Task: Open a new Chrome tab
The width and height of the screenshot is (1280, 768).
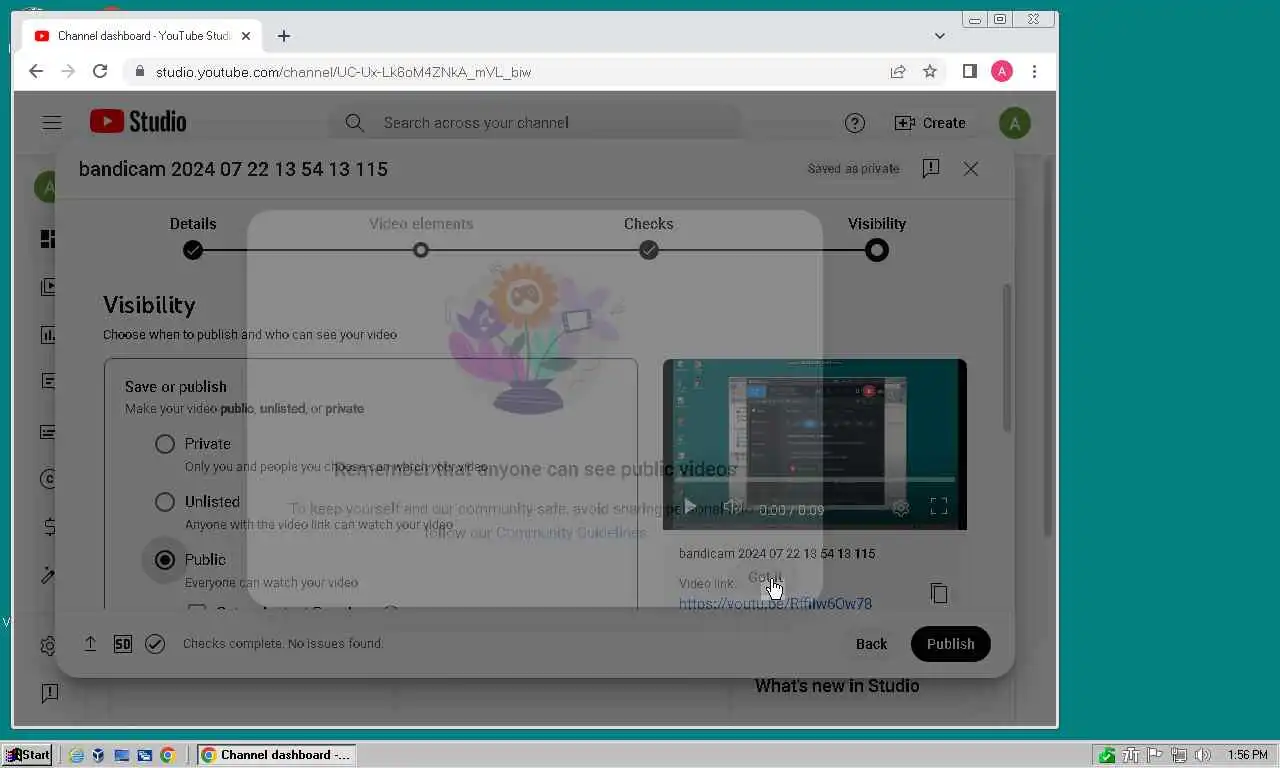Action: click(284, 36)
